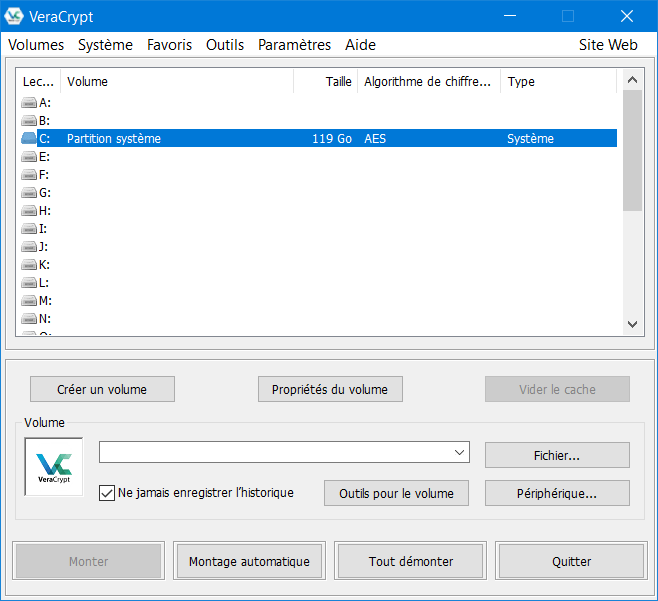Open the Favoris menu
The width and height of the screenshot is (658, 601).
[170, 45]
